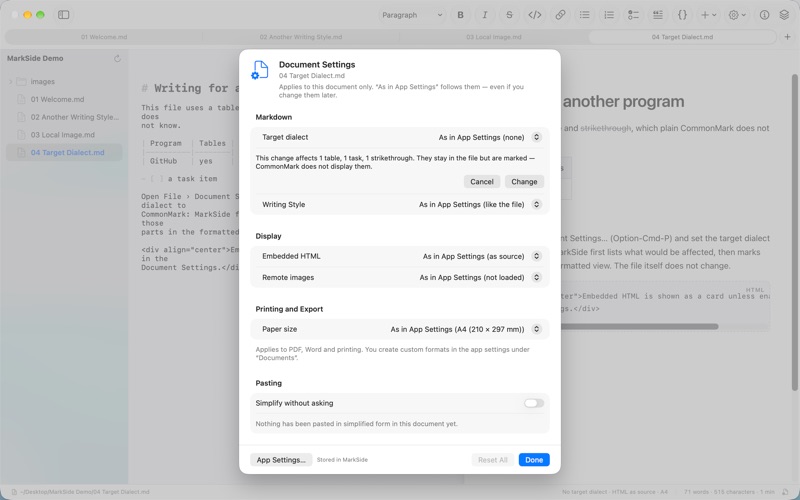Click the reload icon next to MarkSide Demo

(x=117, y=59)
